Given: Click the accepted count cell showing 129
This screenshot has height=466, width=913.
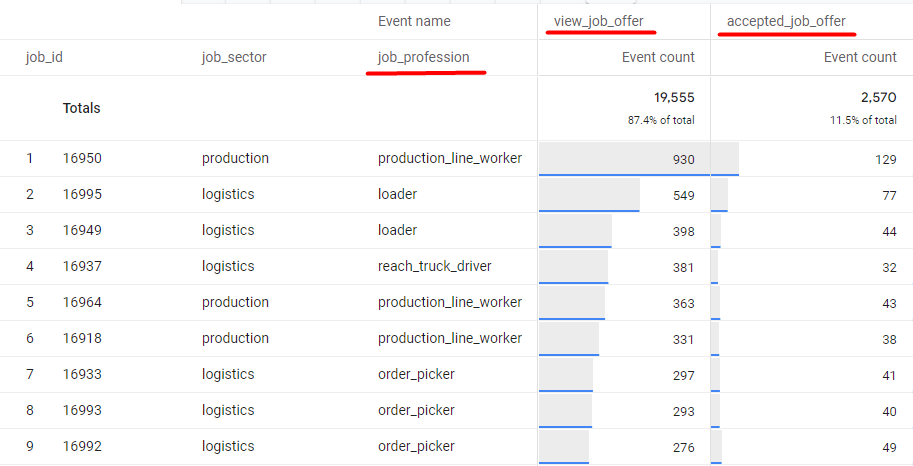Looking at the screenshot, I should click(882, 159).
